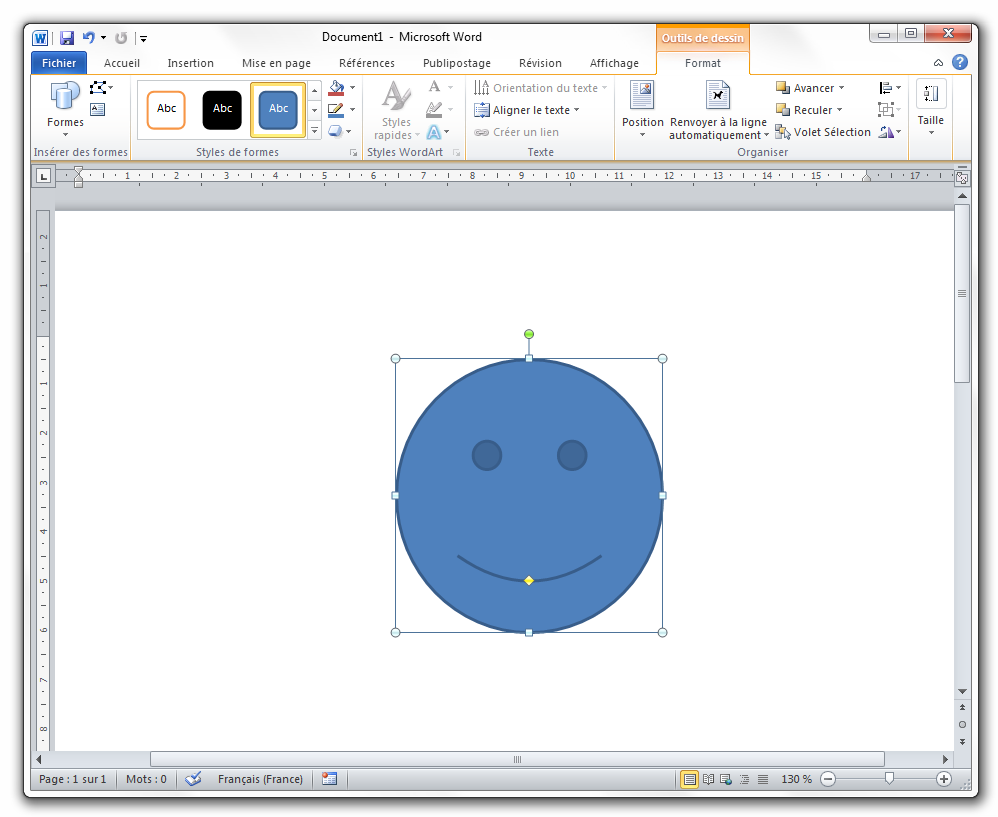
Task: Open the Fichier tab
Action: coord(59,63)
